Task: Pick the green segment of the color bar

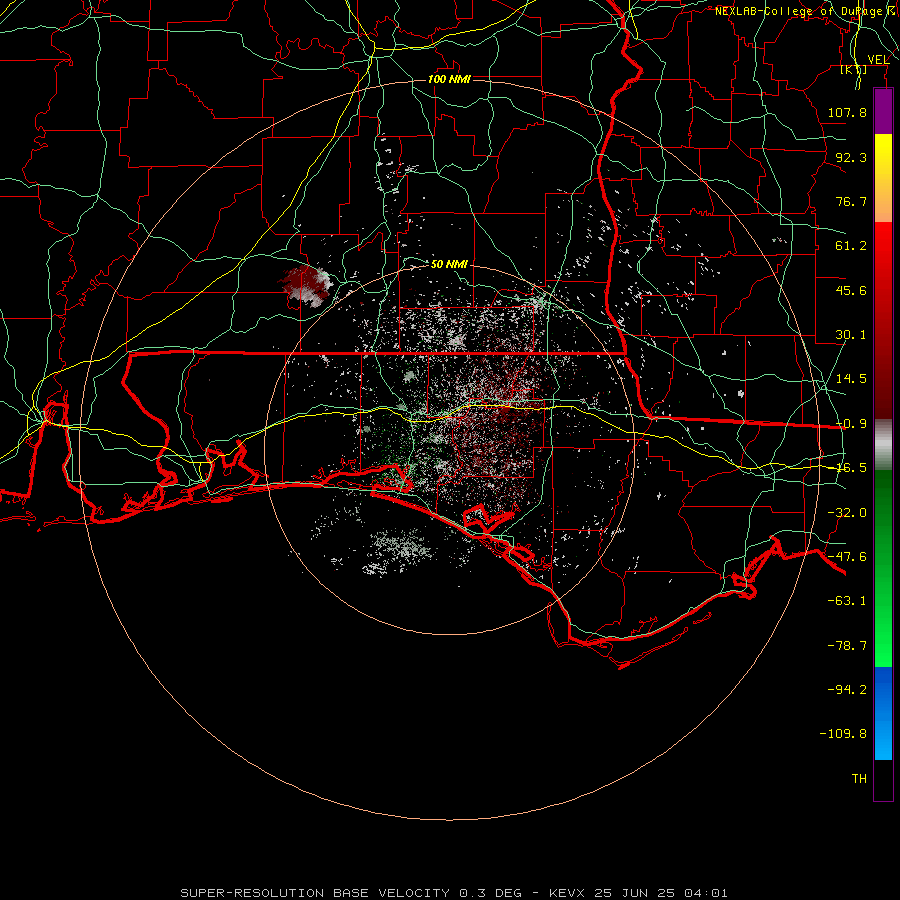Action: coord(883,568)
